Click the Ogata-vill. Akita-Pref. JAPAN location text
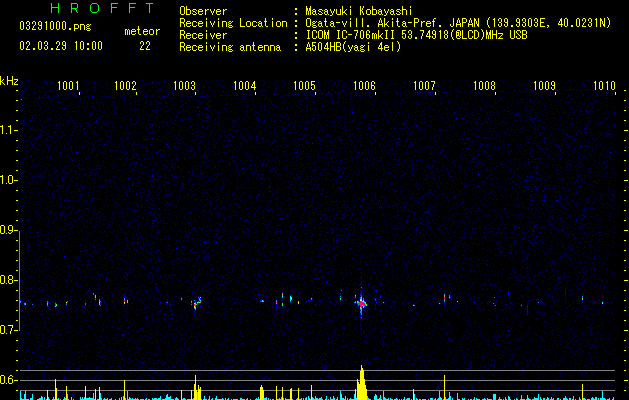 coord(458,23)
